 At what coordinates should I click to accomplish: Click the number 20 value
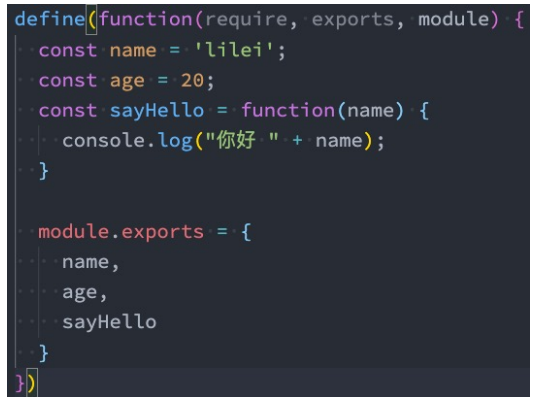192,81
